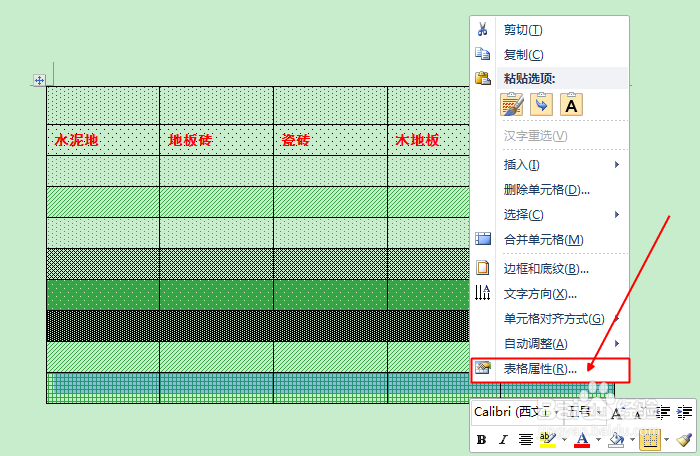Open borders dropdown arrow
This screenshot has height=456, width=700.
[666, 440]
